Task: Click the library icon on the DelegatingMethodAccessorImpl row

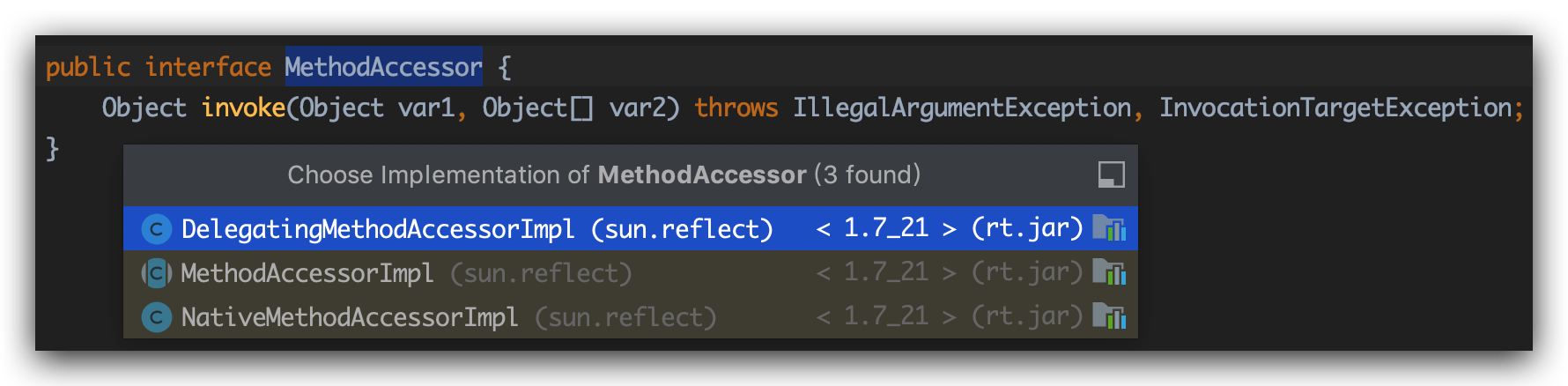Action: [x=1109, y=228]
